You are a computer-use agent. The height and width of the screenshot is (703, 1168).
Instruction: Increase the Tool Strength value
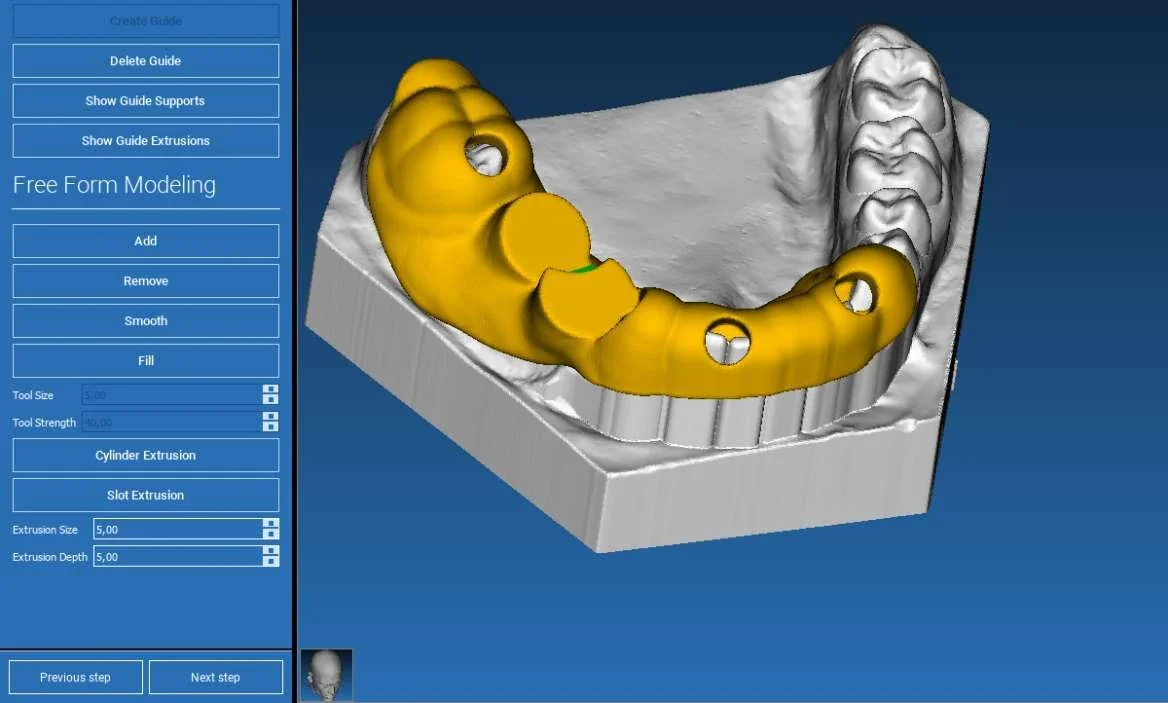point(270,417)
